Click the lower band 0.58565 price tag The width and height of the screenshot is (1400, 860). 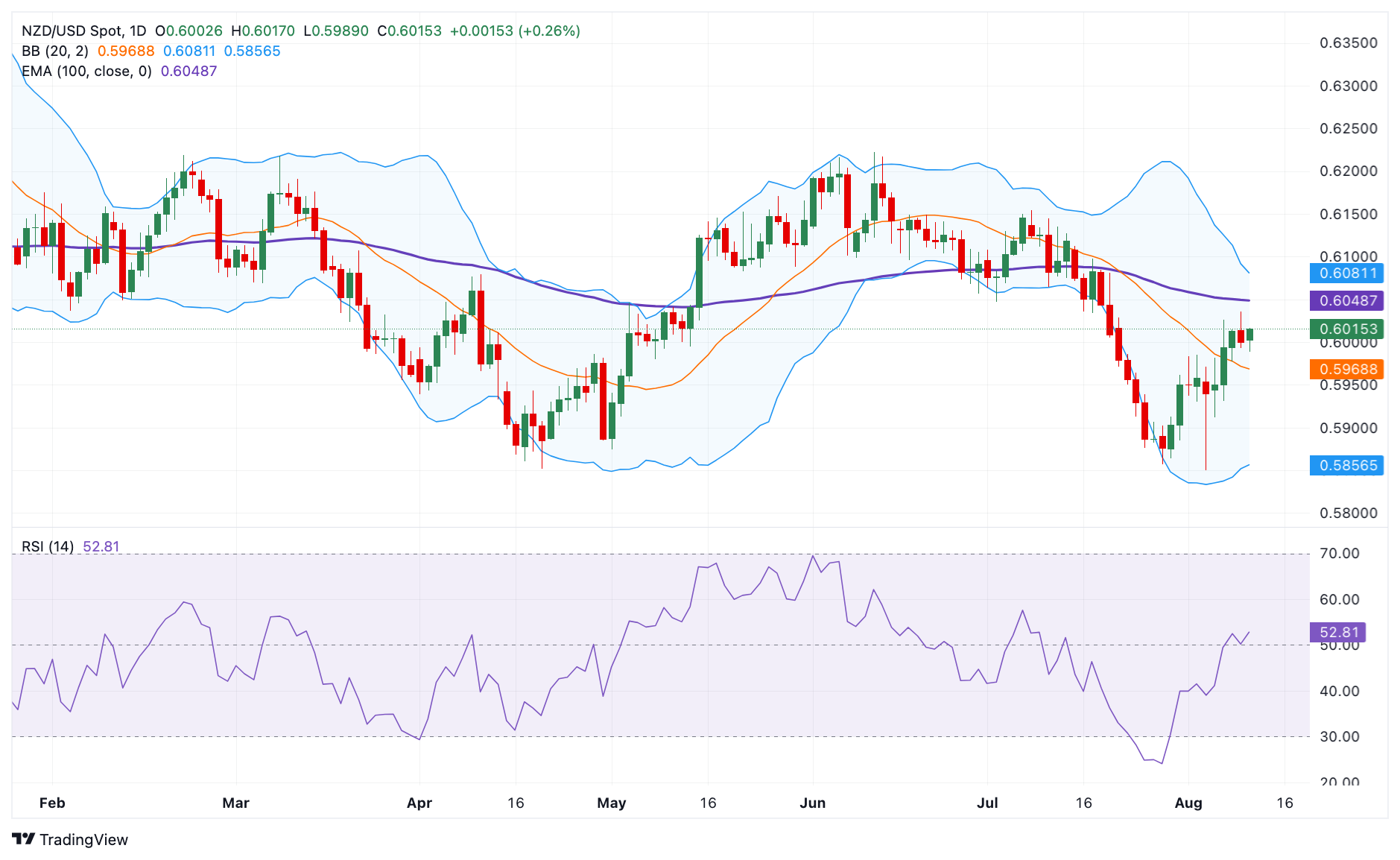coord(1346,466)
